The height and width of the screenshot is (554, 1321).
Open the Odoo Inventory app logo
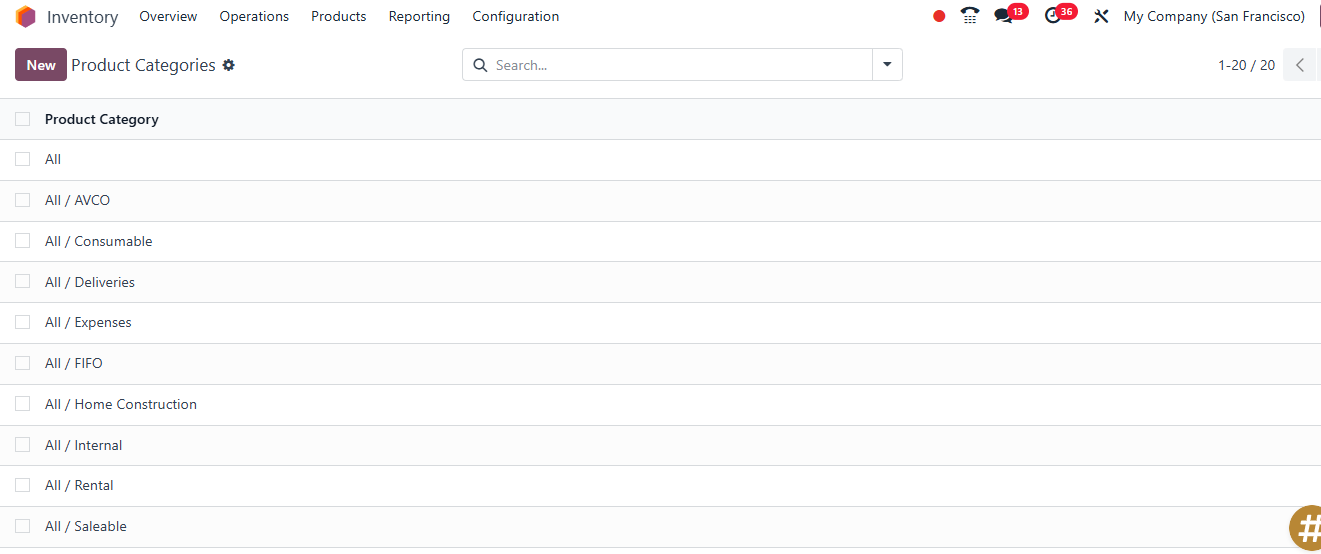coord(25,17)
